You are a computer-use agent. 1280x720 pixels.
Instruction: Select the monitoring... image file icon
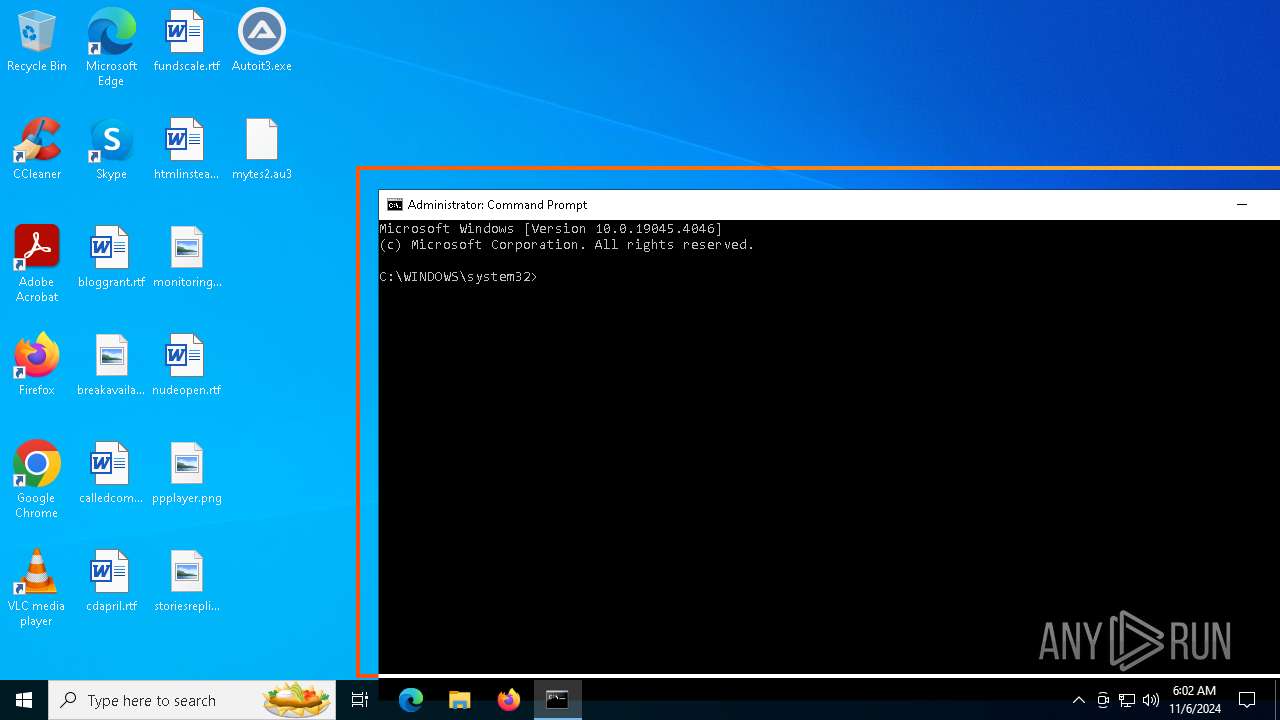pyautogui.click(x=187, y=258)
